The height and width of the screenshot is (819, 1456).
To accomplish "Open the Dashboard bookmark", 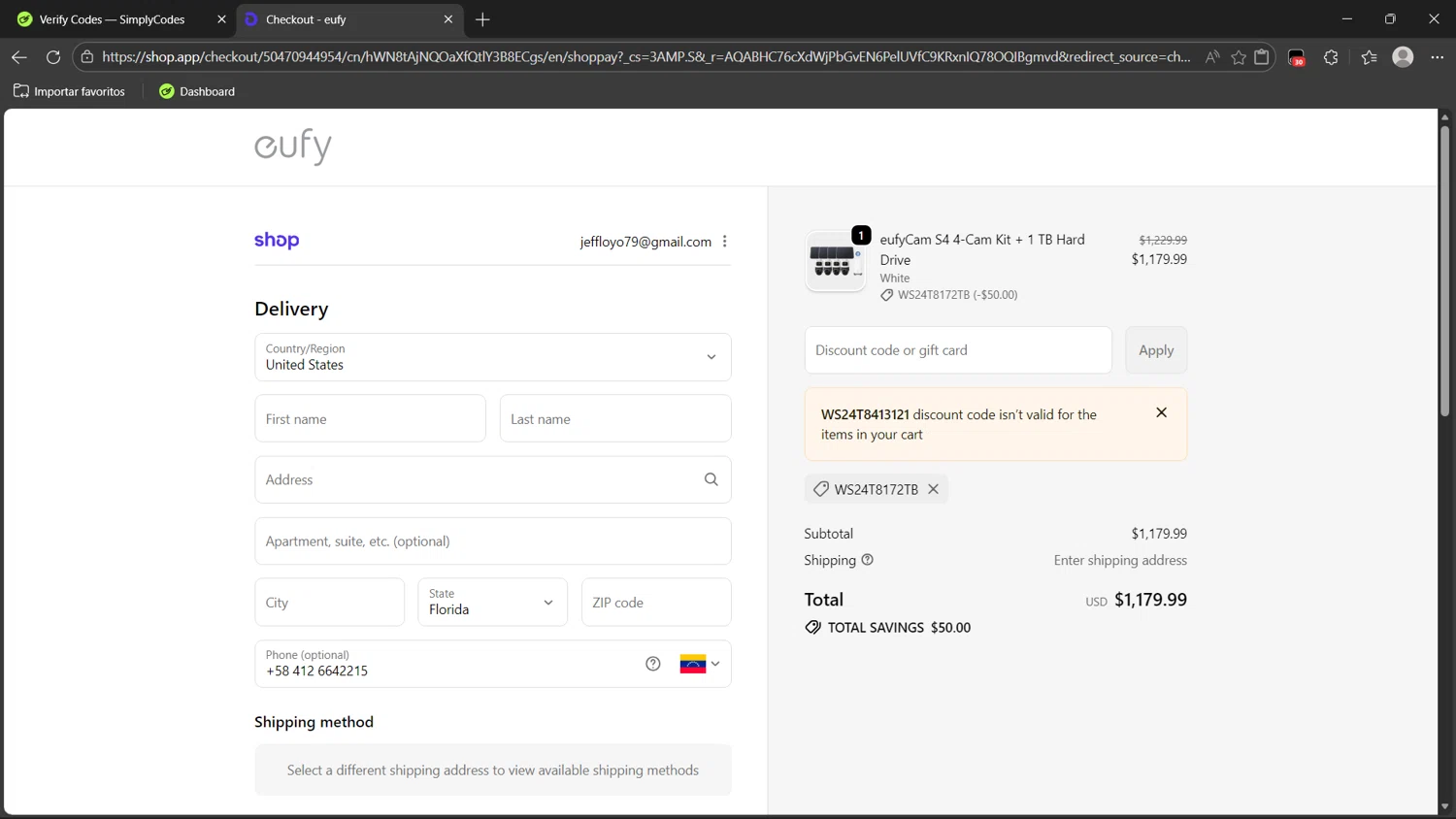I will tap(197, 91).
